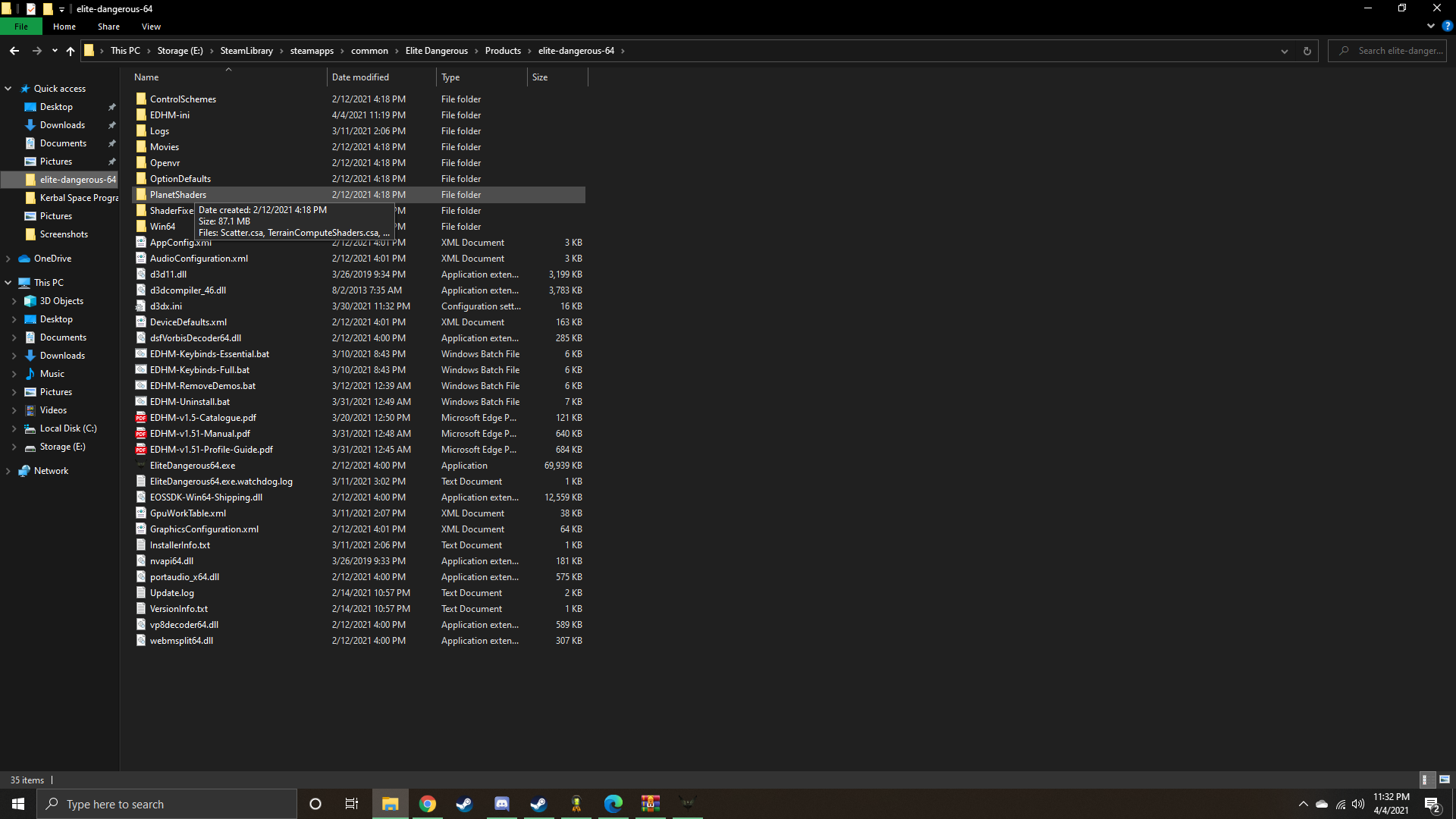Select the EDHM-v1.51-Manual.pdf icon
Viewport: 1456px width, 819px height.
point(141,434)
